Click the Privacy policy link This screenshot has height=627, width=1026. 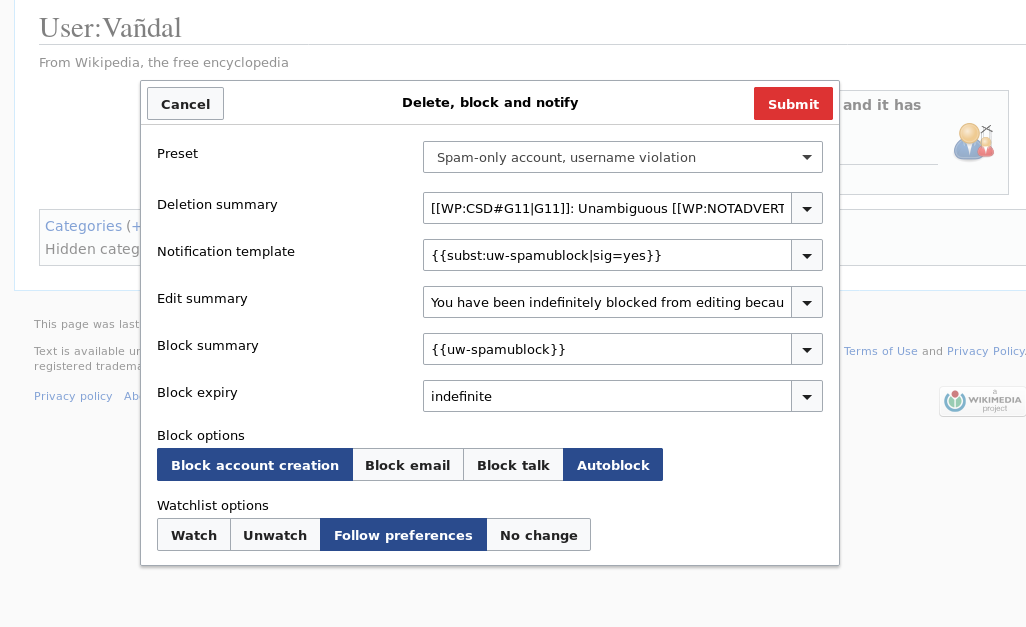(73, 396)
